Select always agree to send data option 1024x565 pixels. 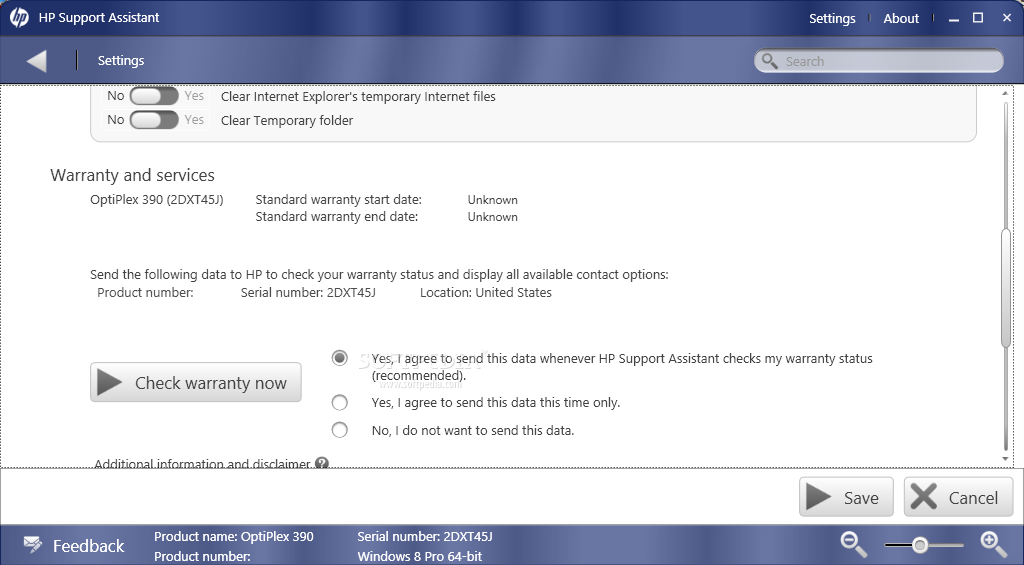tap(340, 358)
